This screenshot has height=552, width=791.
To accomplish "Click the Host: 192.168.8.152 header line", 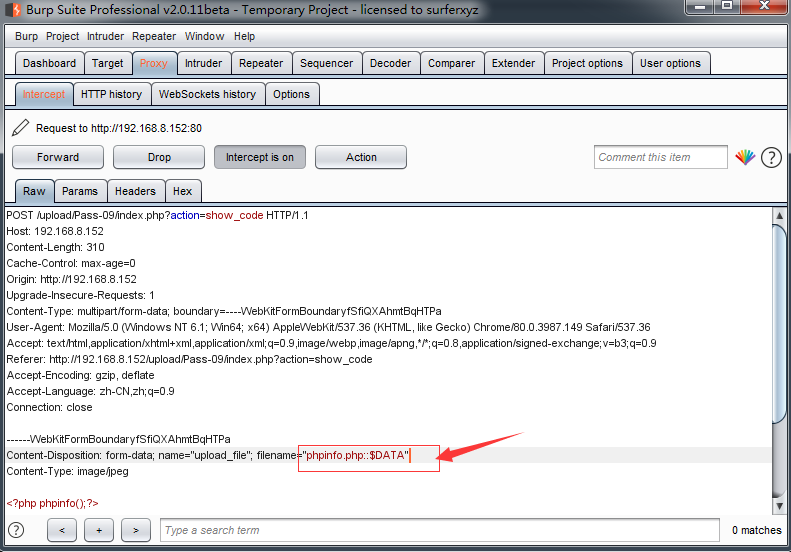I will point(55,231).
